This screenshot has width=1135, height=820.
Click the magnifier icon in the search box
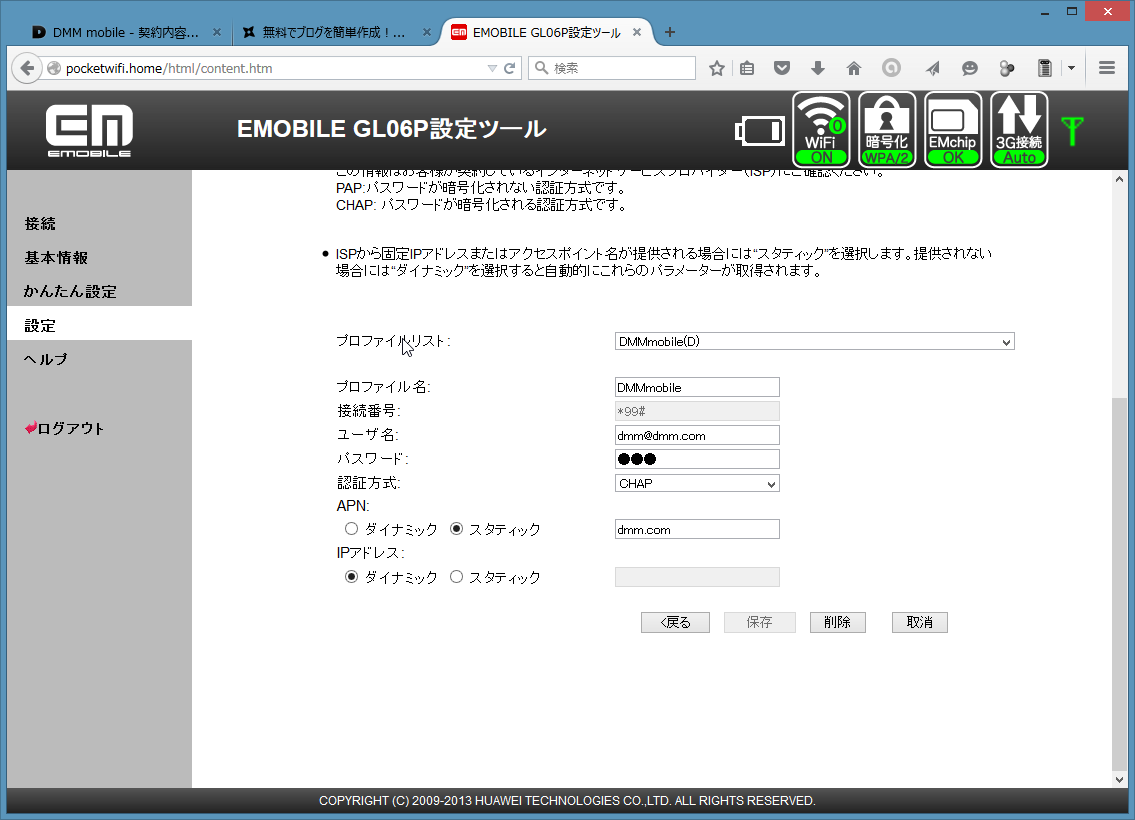click(541, 68)
